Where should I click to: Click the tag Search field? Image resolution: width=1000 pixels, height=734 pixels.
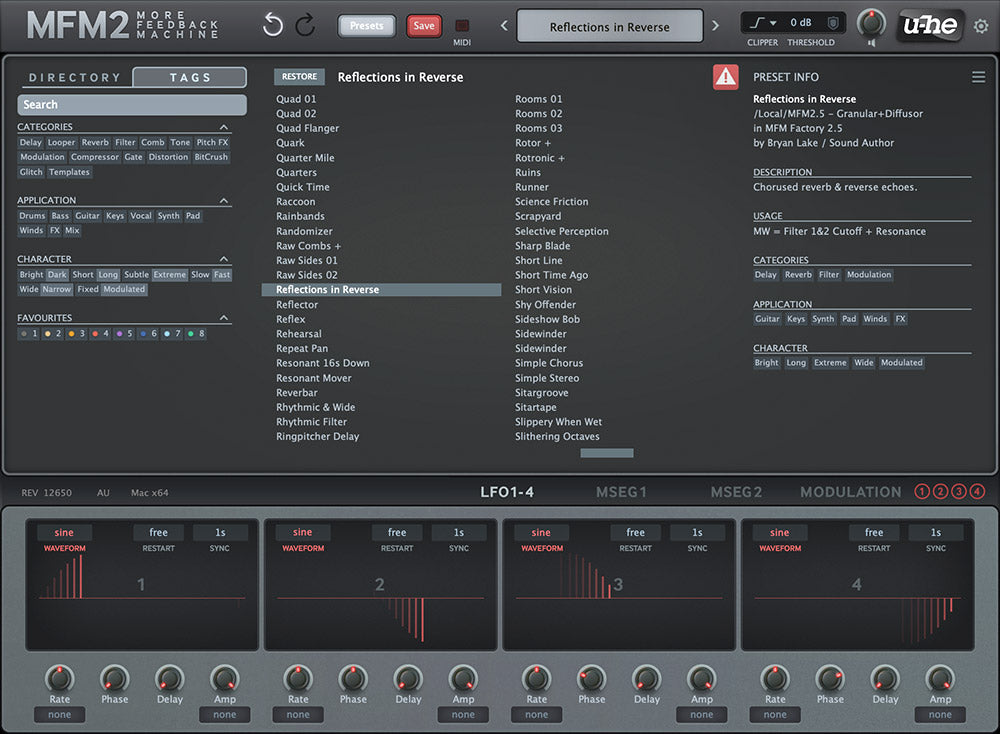click(x=132, y=105)
